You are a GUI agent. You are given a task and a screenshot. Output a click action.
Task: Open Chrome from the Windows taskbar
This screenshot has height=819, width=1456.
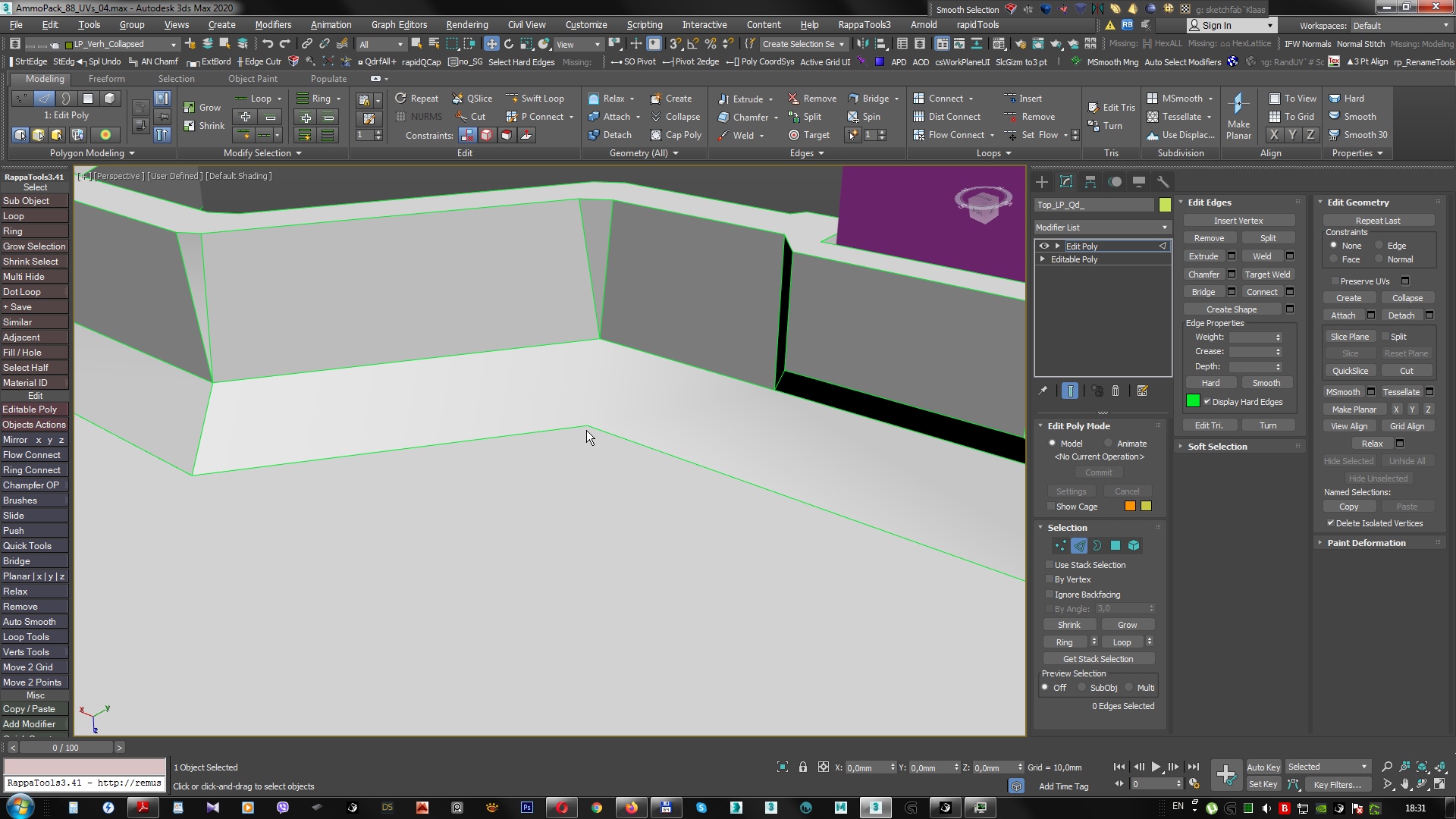click(597, 808)
